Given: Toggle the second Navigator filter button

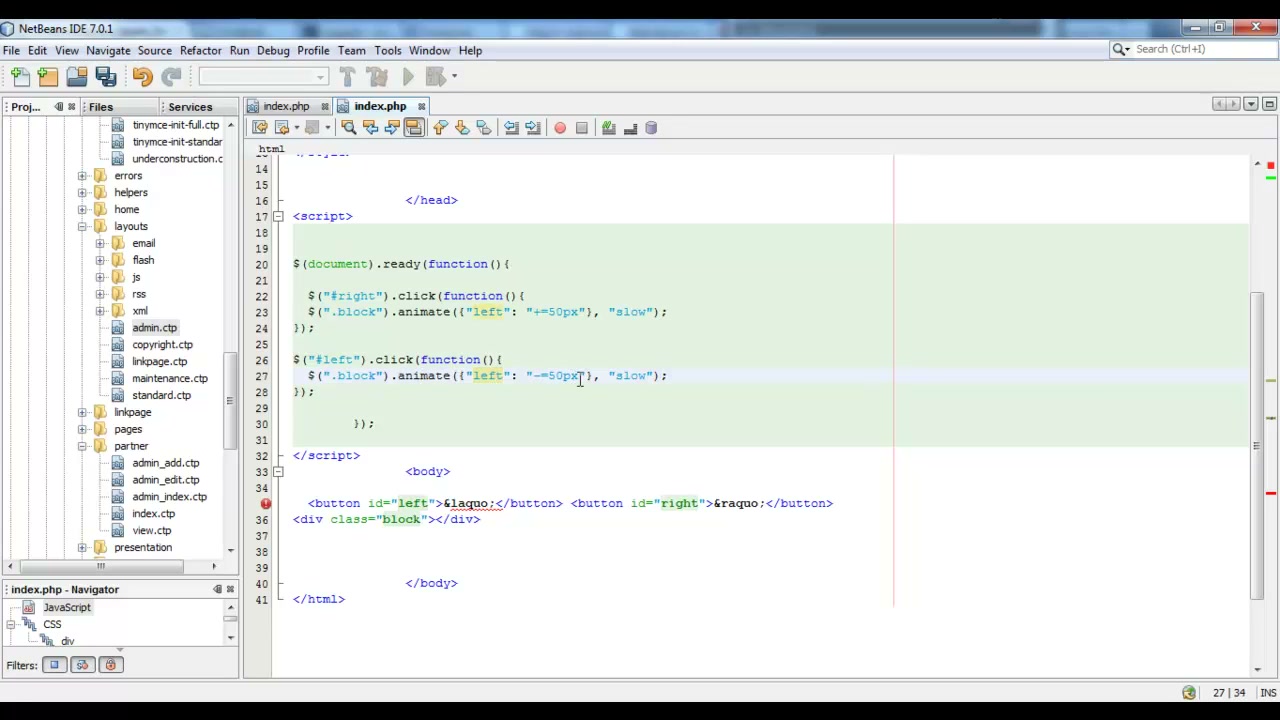Looking at the screenshot, I should point(82,665).
